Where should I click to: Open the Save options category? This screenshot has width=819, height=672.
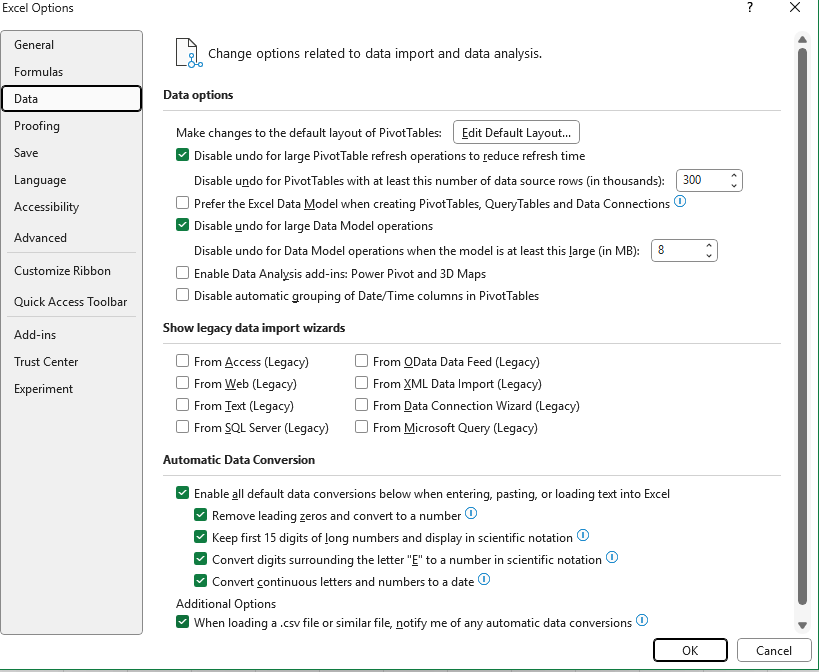(x=72, y=152)
